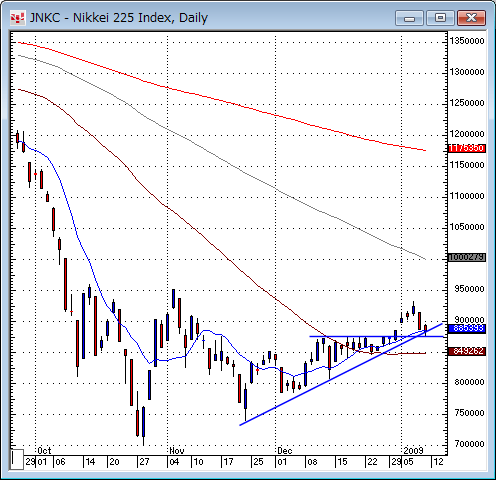
Task: Click the 750000 price axis label
Action: 469,413
